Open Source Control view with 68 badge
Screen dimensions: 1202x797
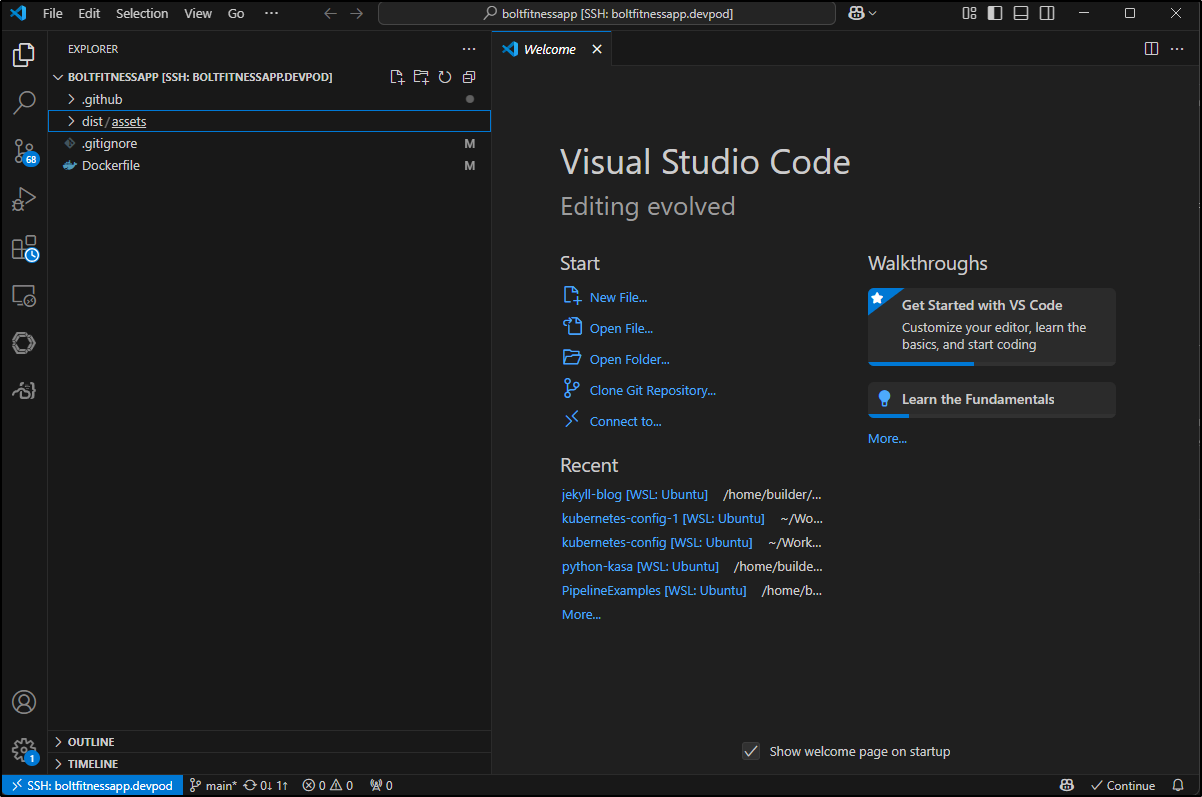(x=24, y=152)
